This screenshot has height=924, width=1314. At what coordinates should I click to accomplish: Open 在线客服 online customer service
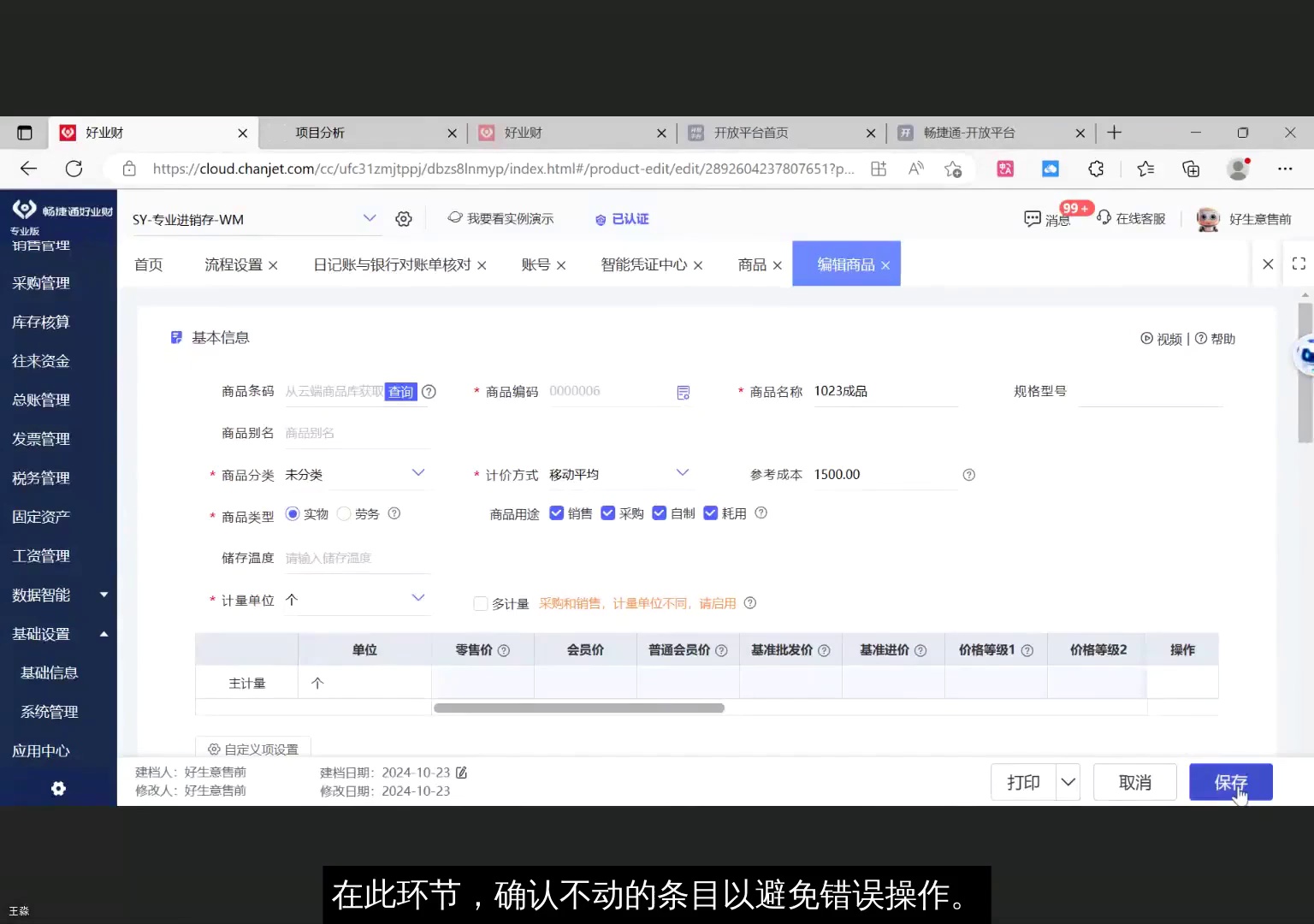point(1131,218)
